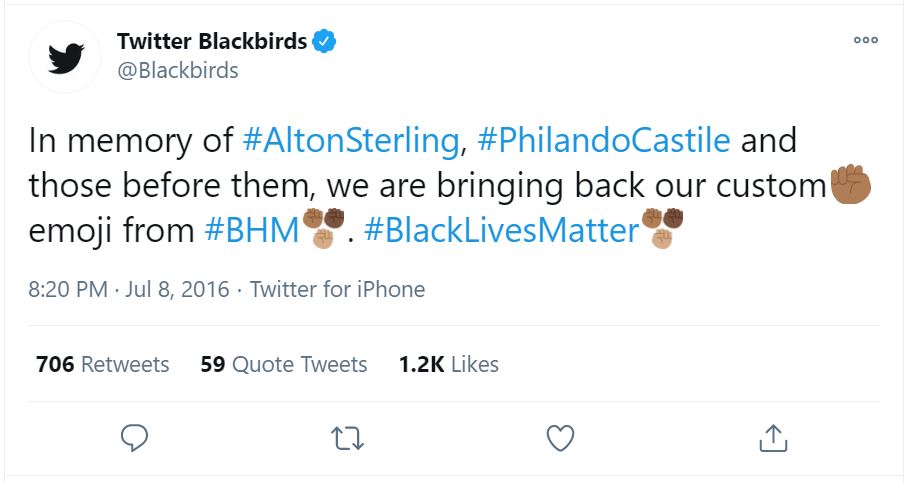
Task: View the 706 Retweets list
Action: [102, 364]
